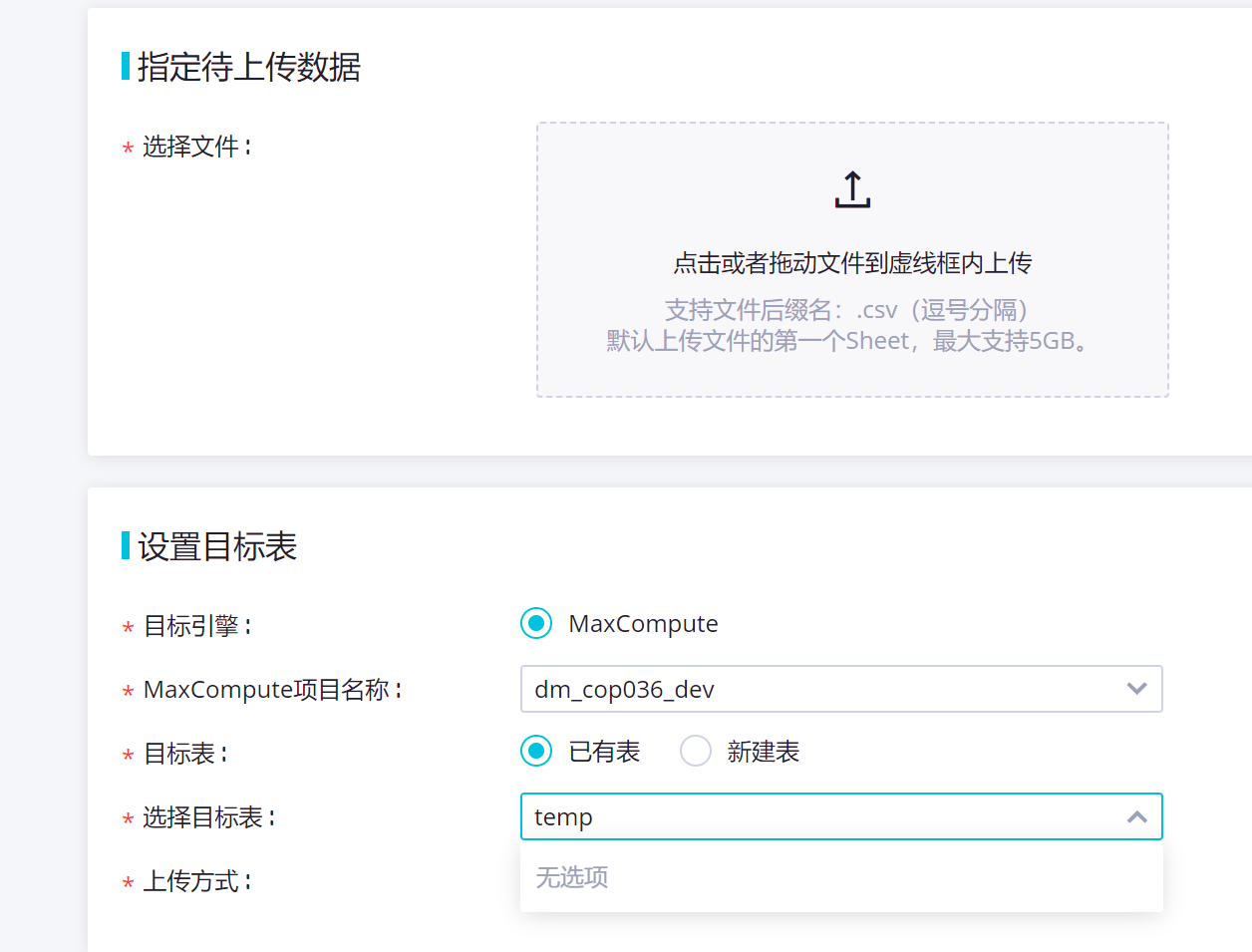Click the 无选项 empty result entry
1252x952 pixels.
coord(841,877)
